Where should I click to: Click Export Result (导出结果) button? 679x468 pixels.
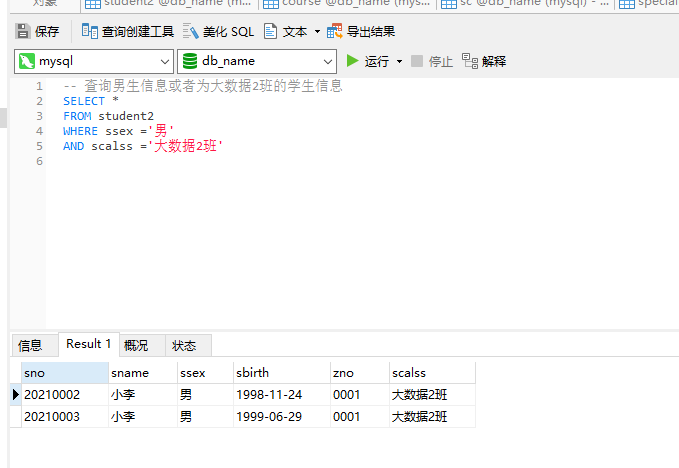tap(361, 31)
